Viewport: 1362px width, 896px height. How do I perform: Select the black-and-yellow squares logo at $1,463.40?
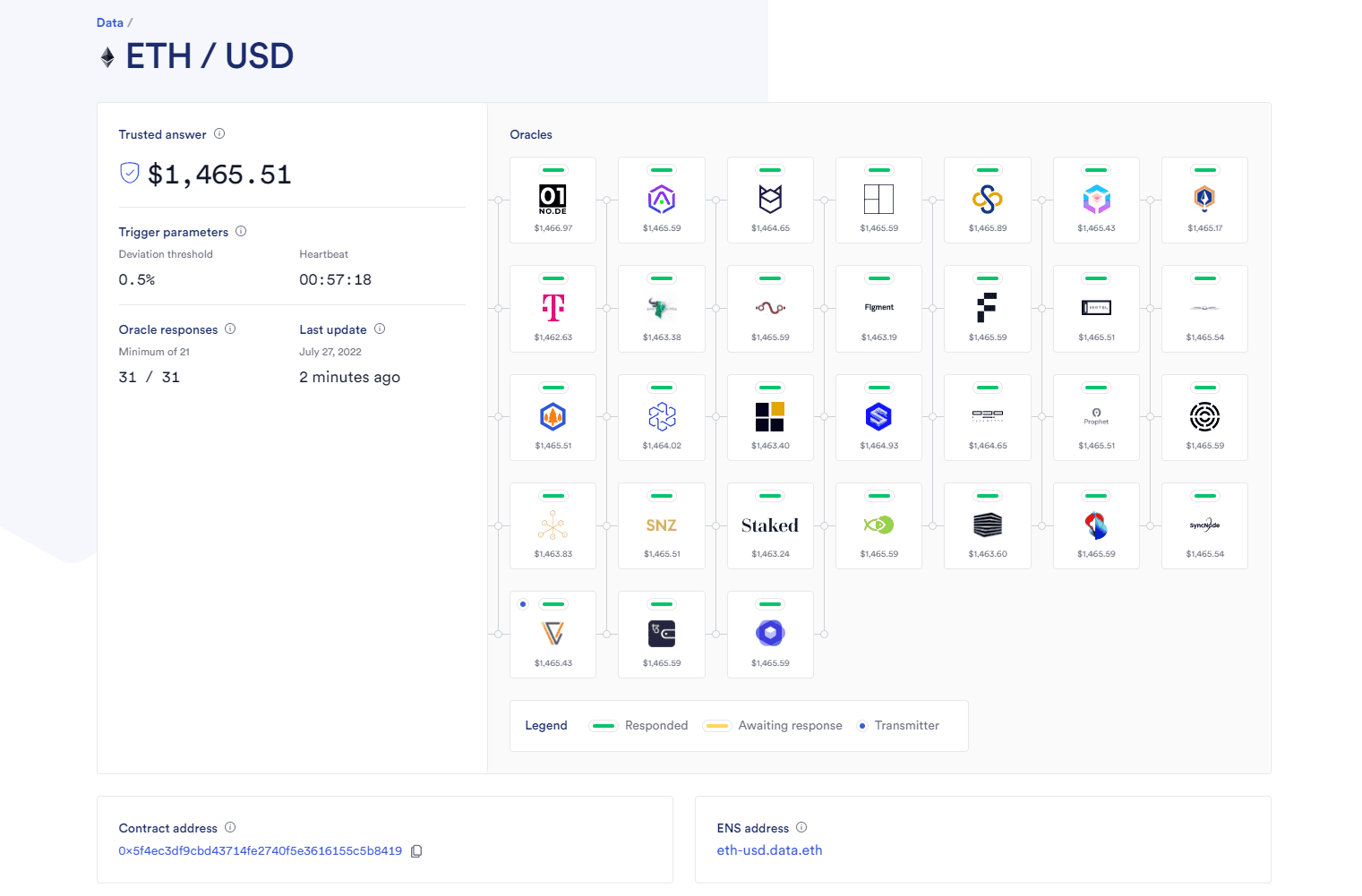pos(770,417)
